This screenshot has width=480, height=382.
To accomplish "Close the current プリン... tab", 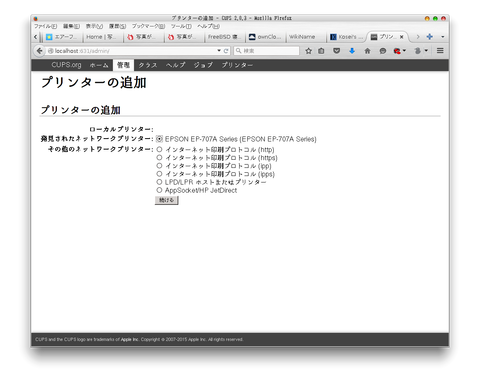I will (x=402, y=37).
